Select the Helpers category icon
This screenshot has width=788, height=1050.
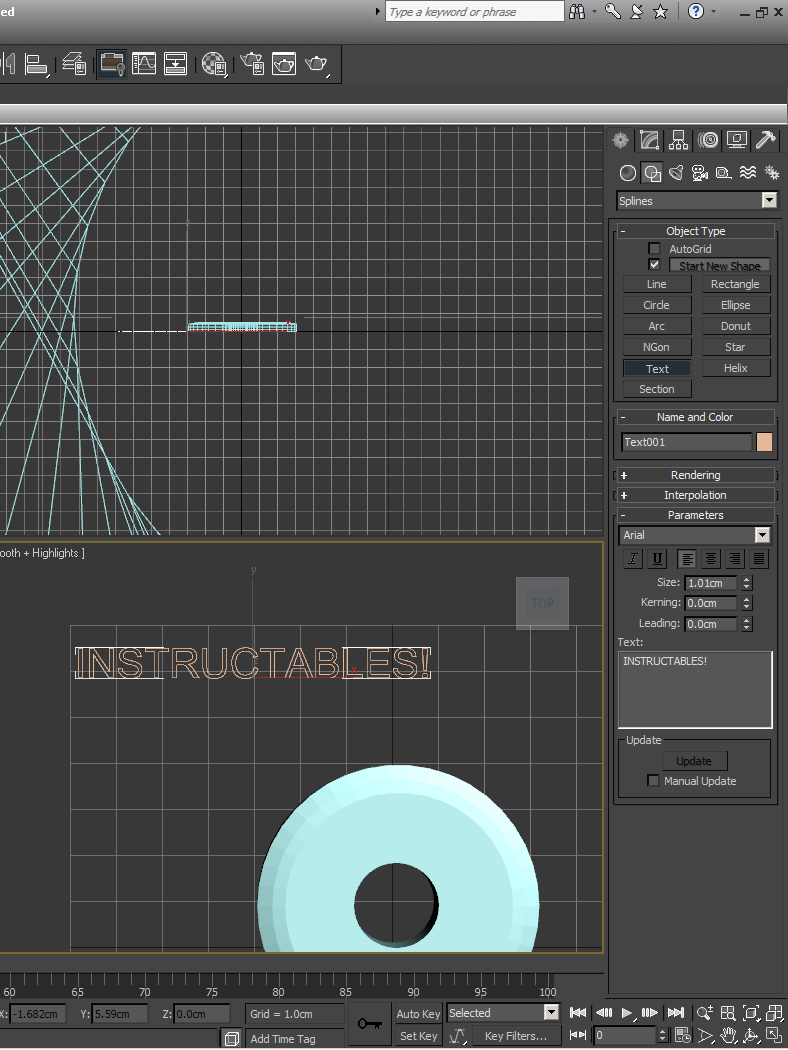click(724, 173)
